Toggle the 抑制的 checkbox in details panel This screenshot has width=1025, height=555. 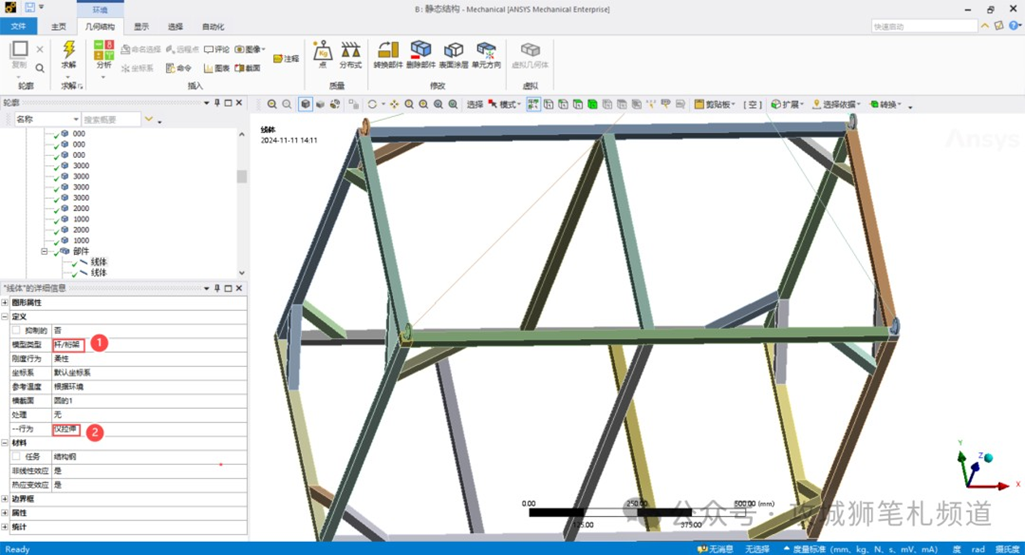(x=16, y=330)
